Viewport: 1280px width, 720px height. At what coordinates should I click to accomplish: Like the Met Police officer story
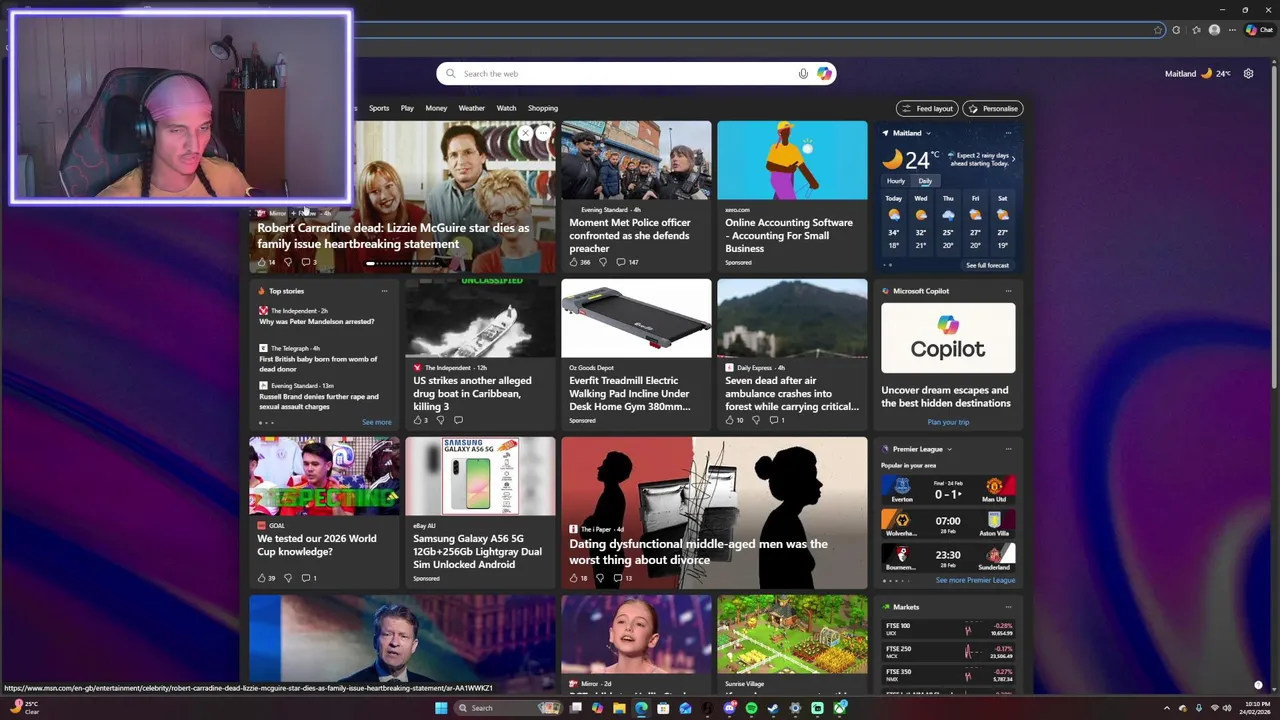[x=574, y=262]
